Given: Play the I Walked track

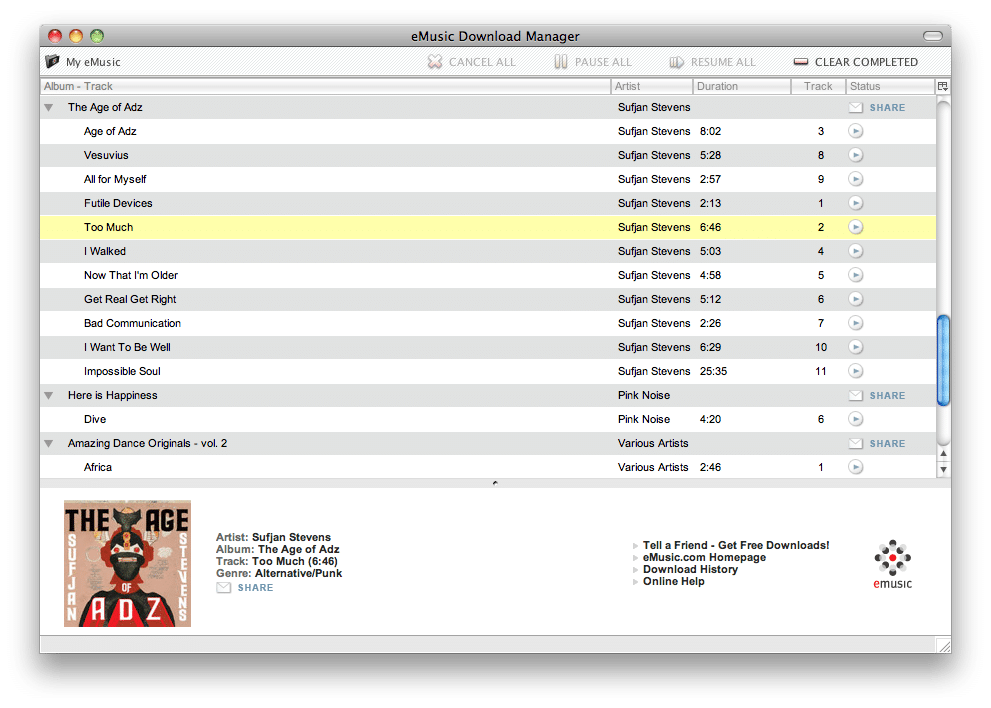Looking at the screenshot, I should point(856,251).
